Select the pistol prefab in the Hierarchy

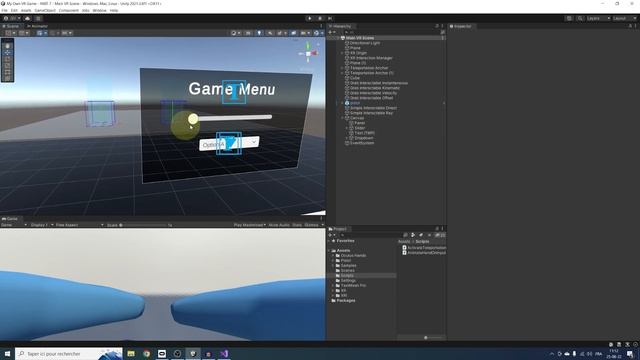(x=355, y=103)
